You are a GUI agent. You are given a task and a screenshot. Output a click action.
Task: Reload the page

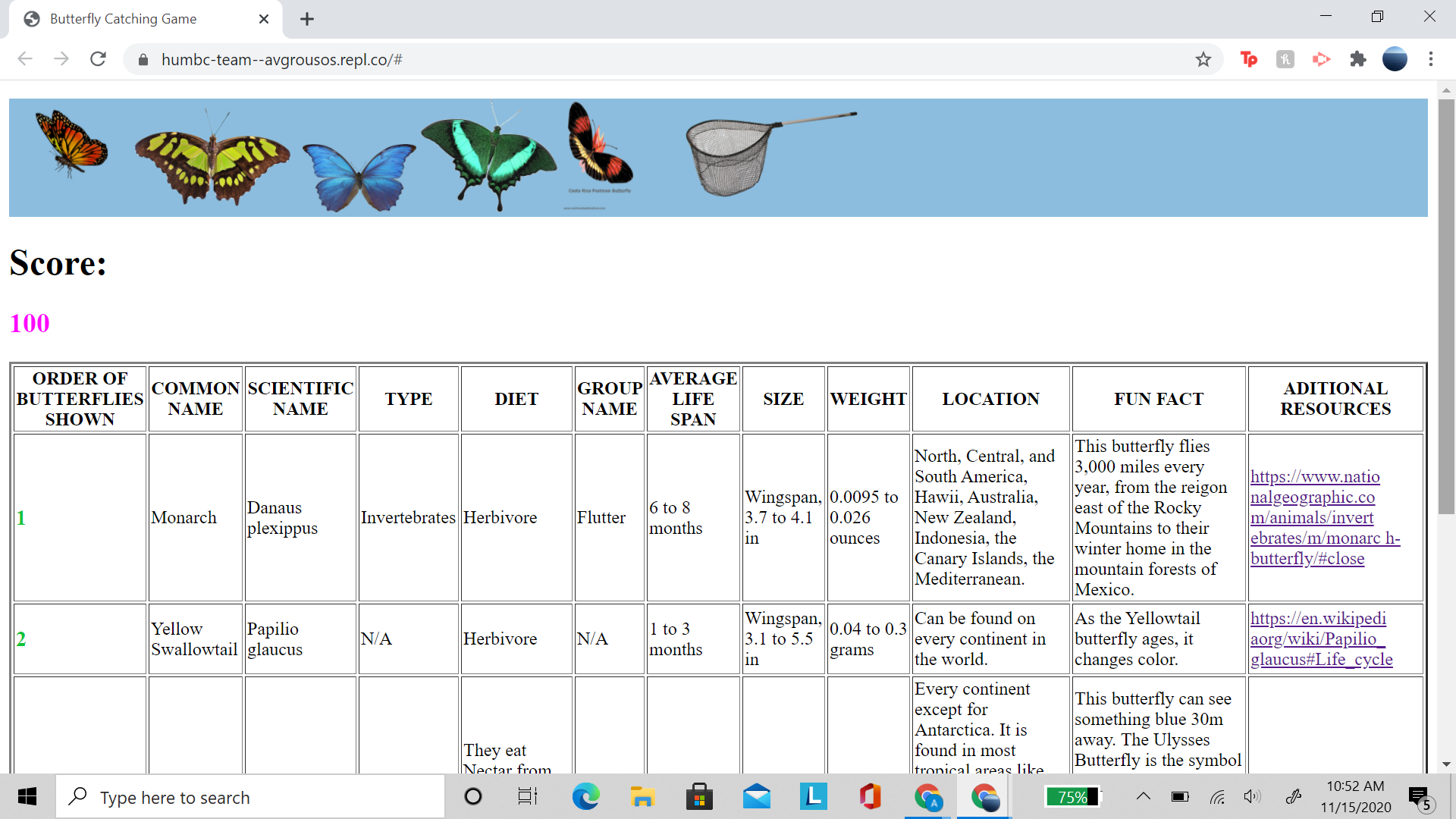pos(98,59)
